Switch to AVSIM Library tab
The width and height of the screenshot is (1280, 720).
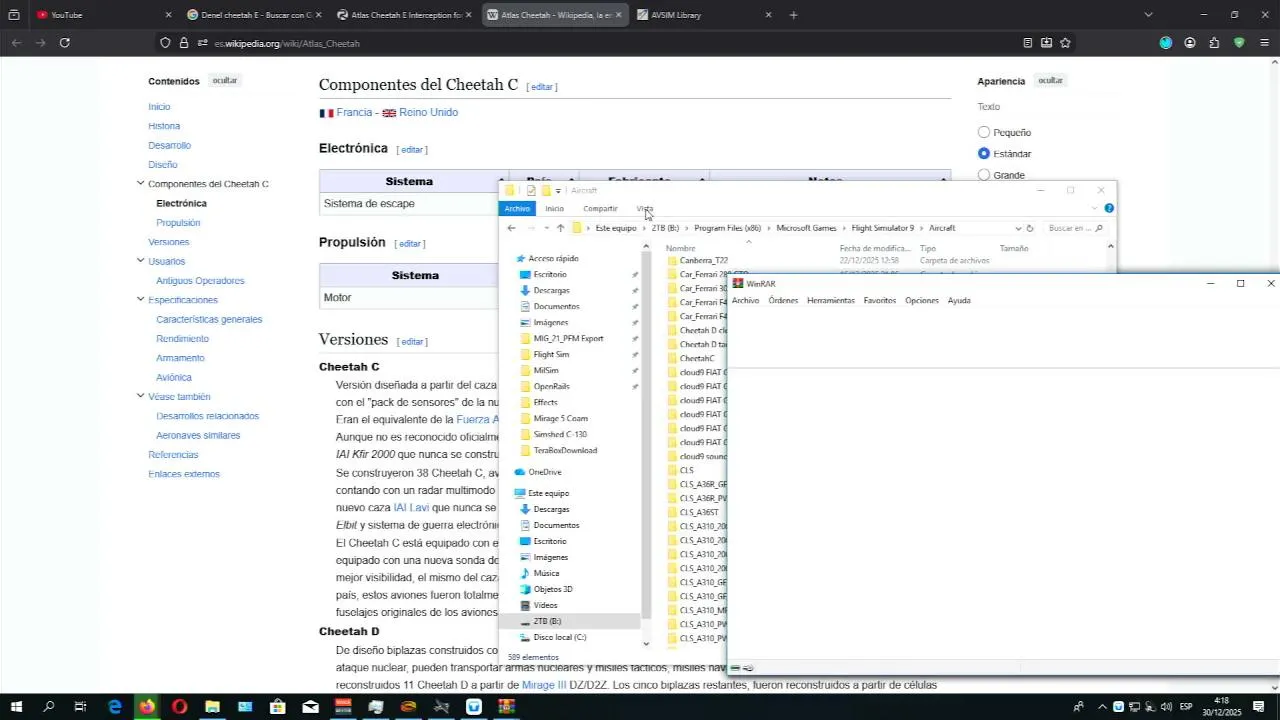(705, 15)
